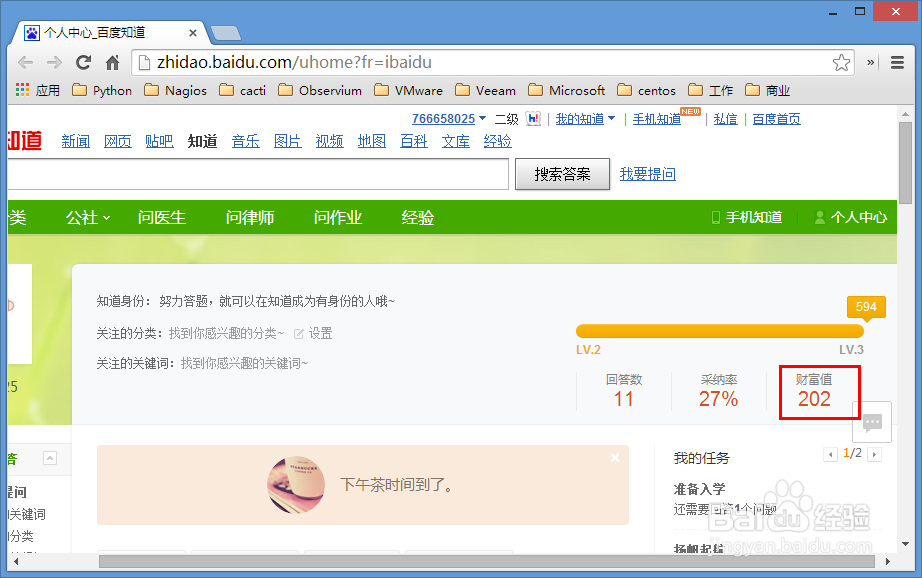Click the 找到你感兴趣的关键词 link

[244, 363]
